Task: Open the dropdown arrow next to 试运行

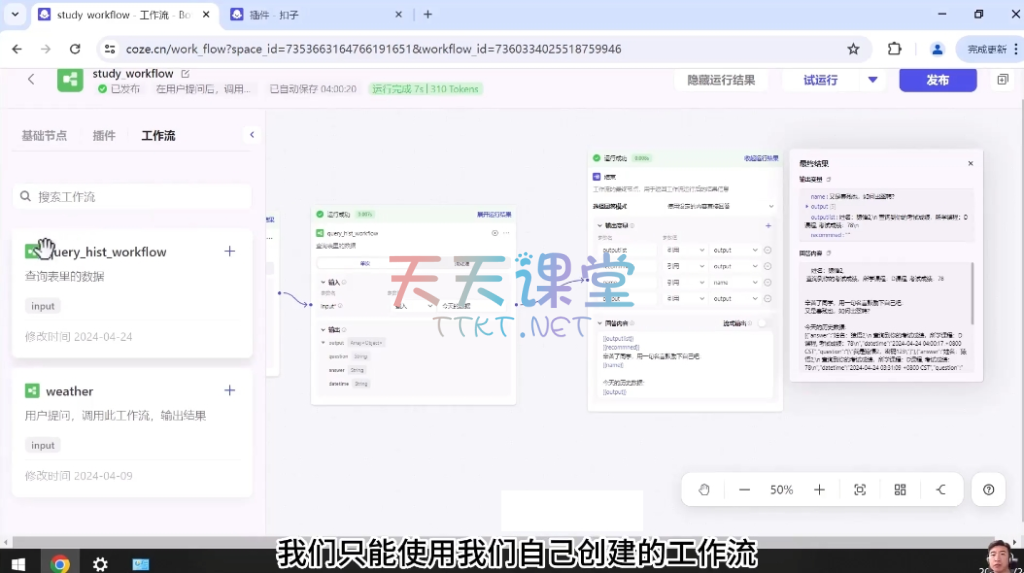Action: click(872, 80)
